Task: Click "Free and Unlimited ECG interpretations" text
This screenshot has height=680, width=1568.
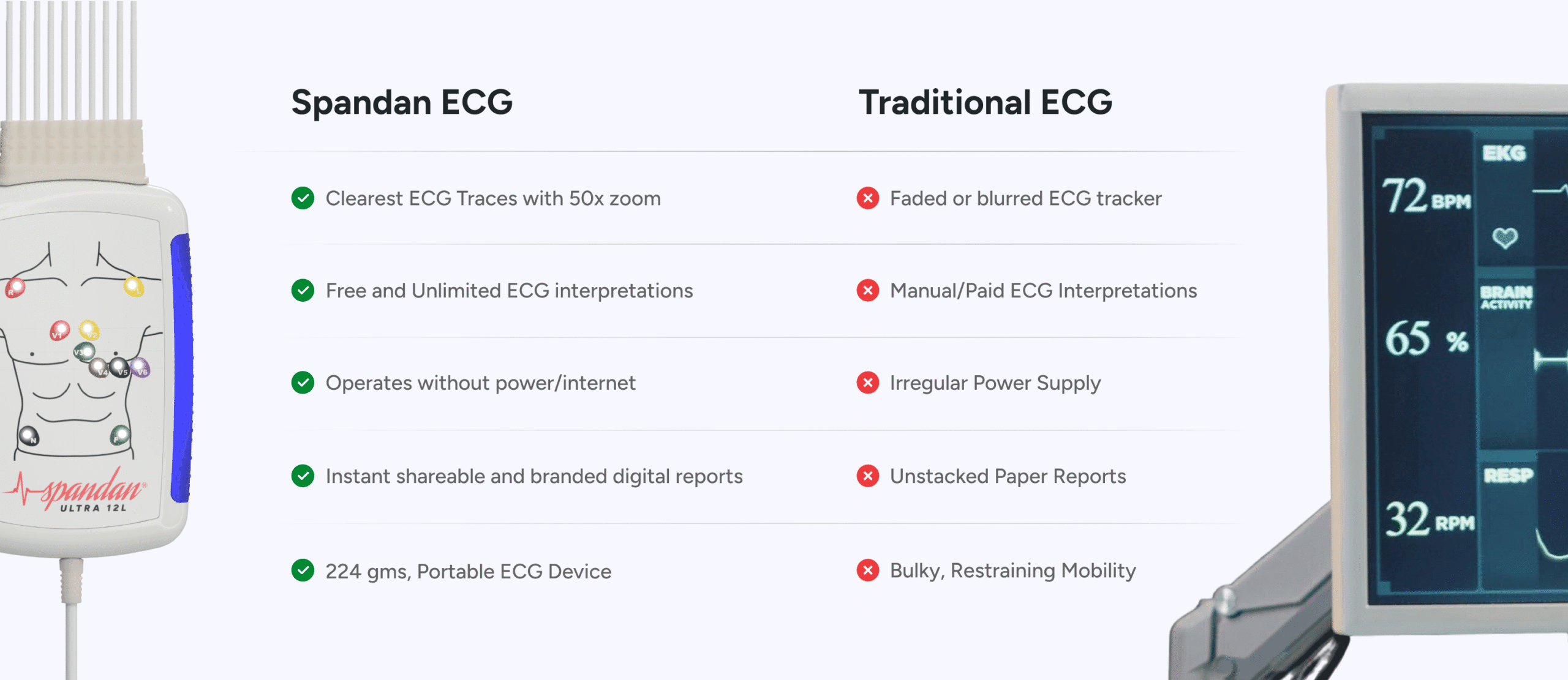Action: pos(509,291)
